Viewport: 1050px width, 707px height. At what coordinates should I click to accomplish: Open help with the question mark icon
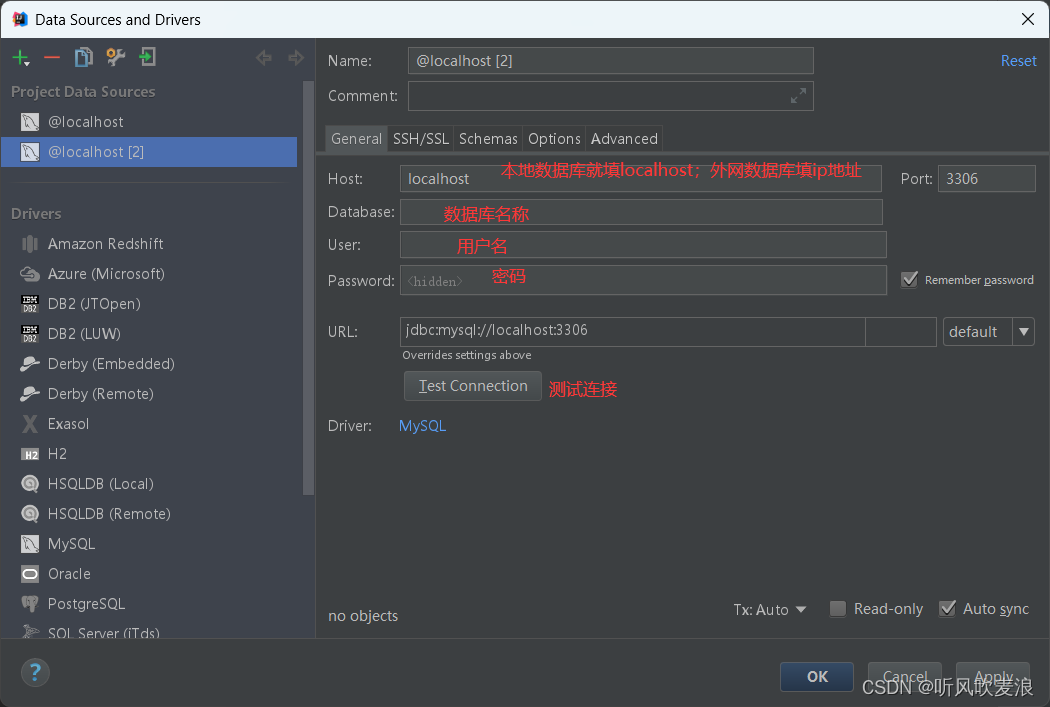[x=35, y=672]
